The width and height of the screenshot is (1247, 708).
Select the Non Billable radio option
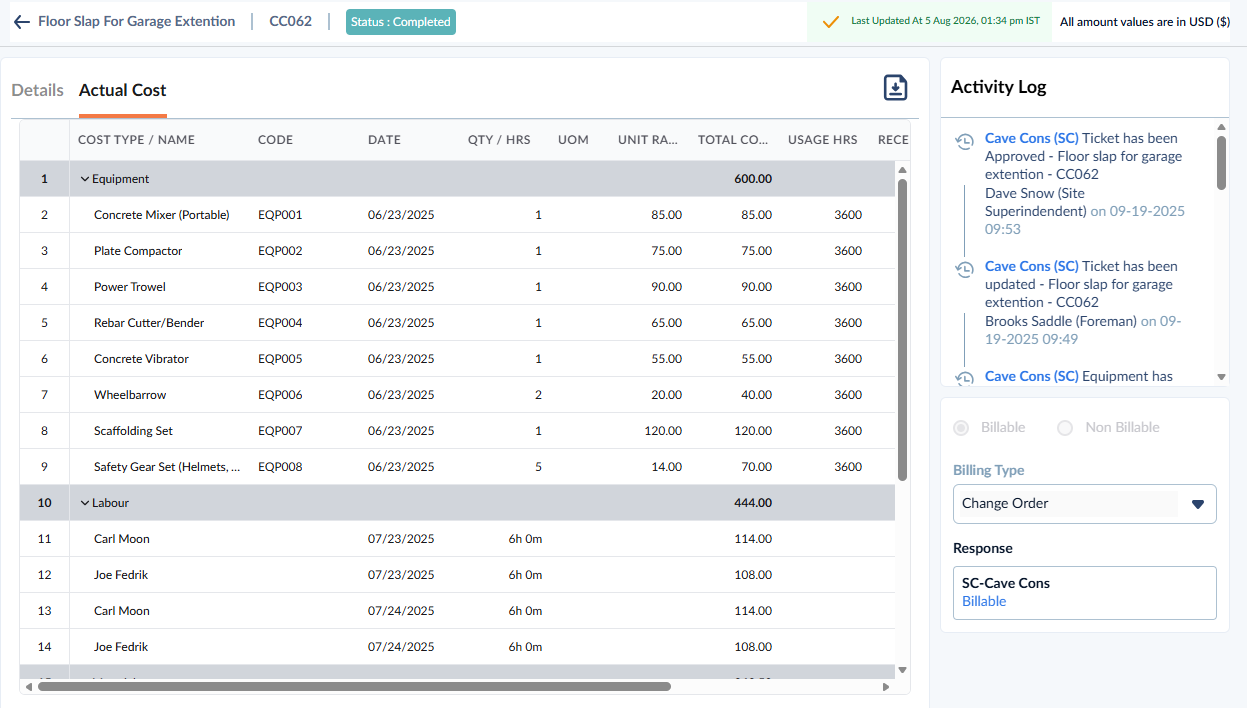pyautogui.click(x=1065, y=428)
